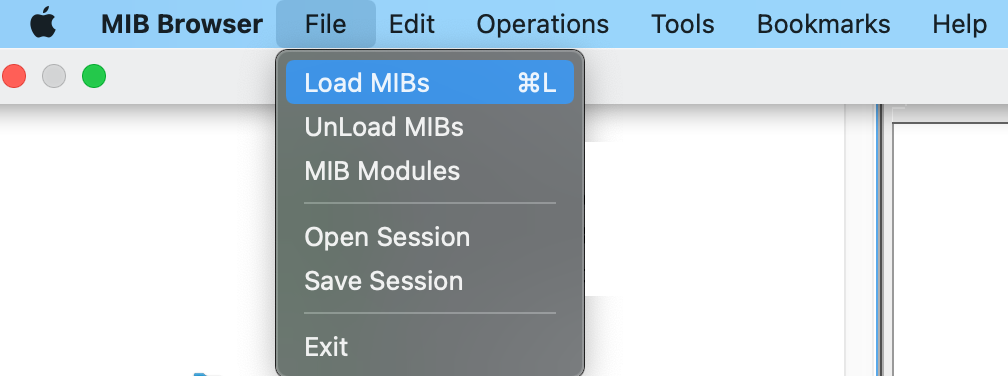Open the MIB Browser application menu
The height and width of the screenshot is (376, 1008).
pos(182,24)
